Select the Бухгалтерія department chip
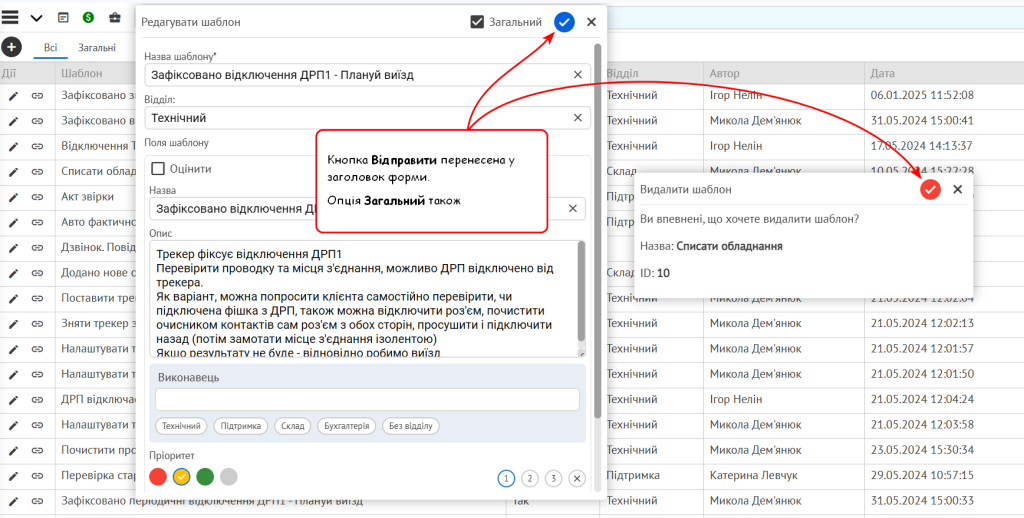This screenshot has height=518, width=1024. coord(346,426)
